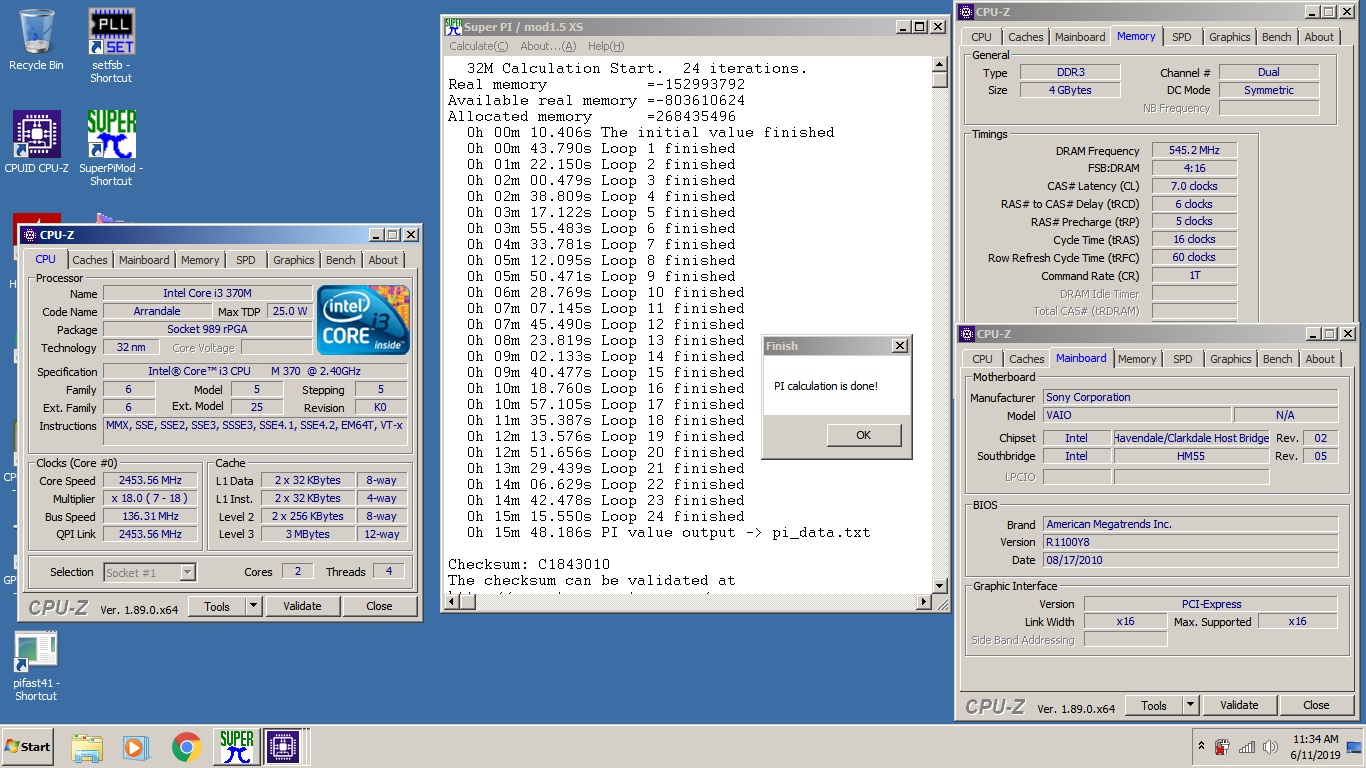
Task: Select SPD tab in Mainboard window
Action: 1183,359
